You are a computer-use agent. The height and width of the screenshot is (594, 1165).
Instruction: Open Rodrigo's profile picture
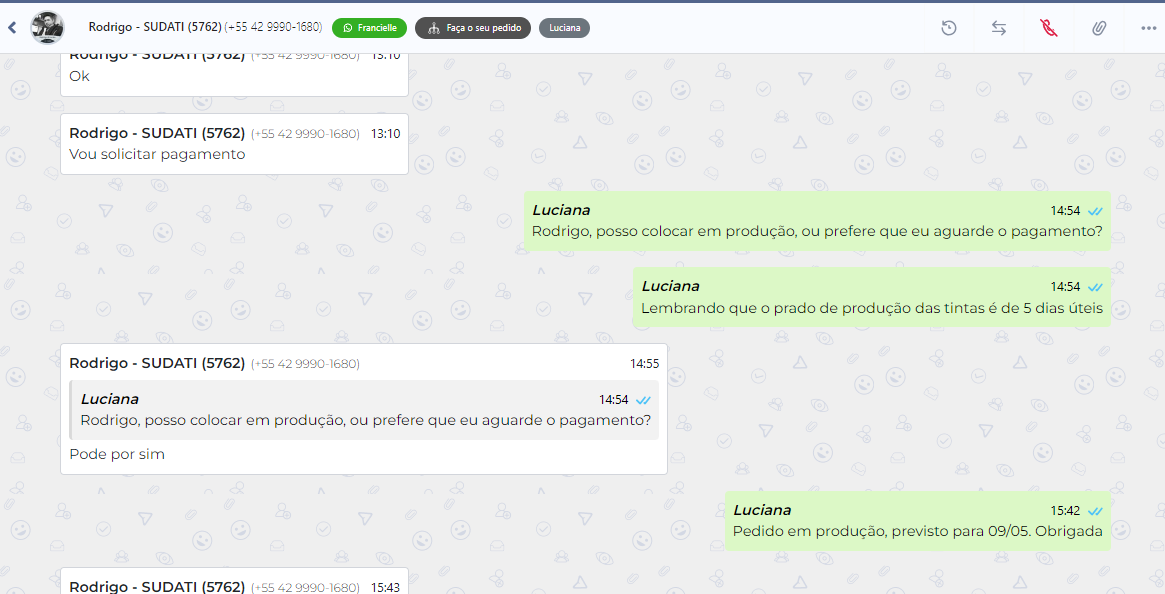[x=47, y=28]
